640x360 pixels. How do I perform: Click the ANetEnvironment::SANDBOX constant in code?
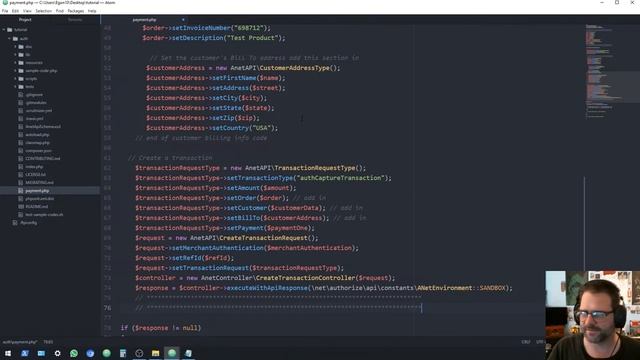(461, 288)
